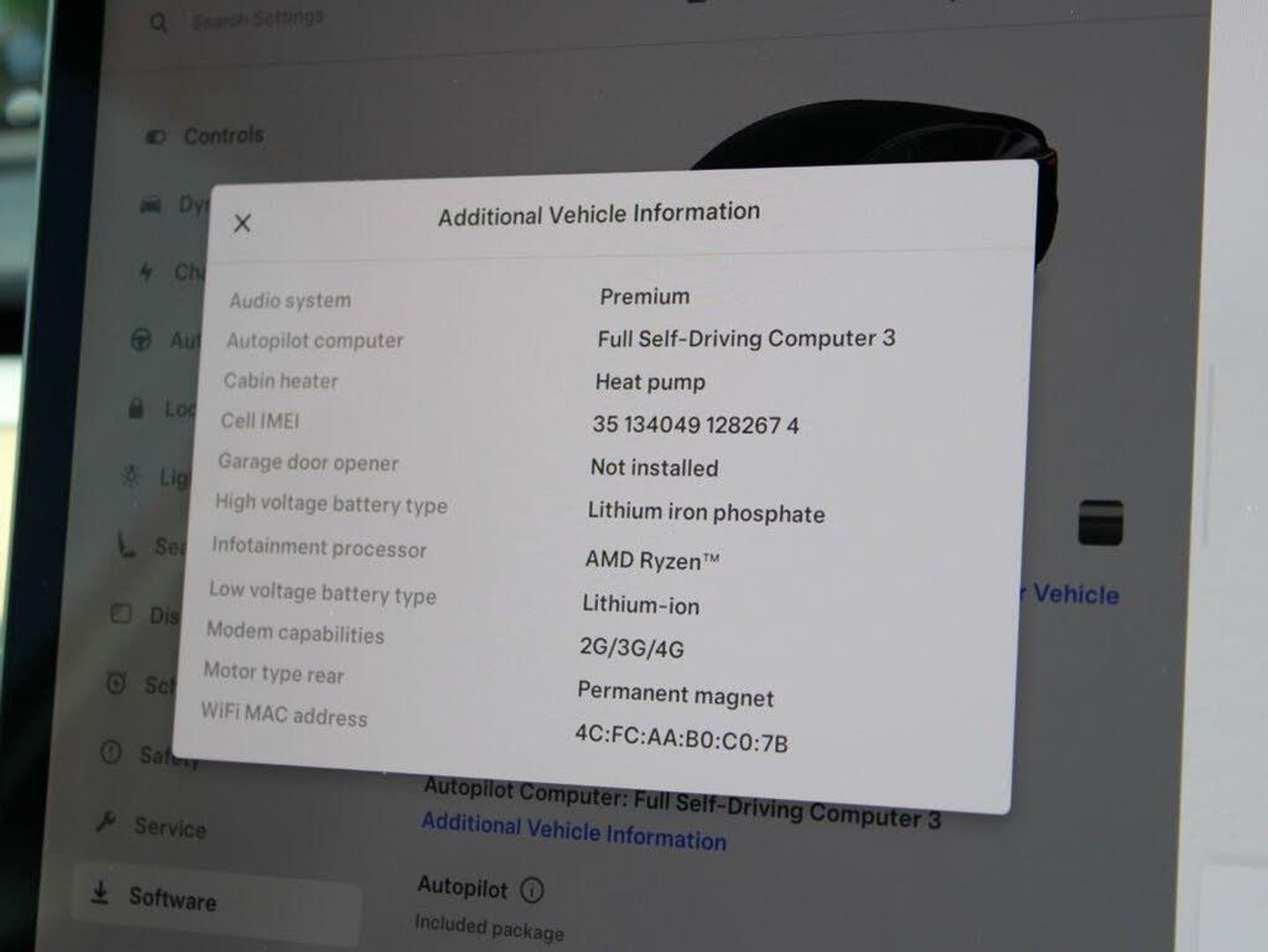Select the WiFi MAC address 4C:FC:AA:B0:C0:7B
This screenshot has height=952, width=1268.
tap(682, 739)
